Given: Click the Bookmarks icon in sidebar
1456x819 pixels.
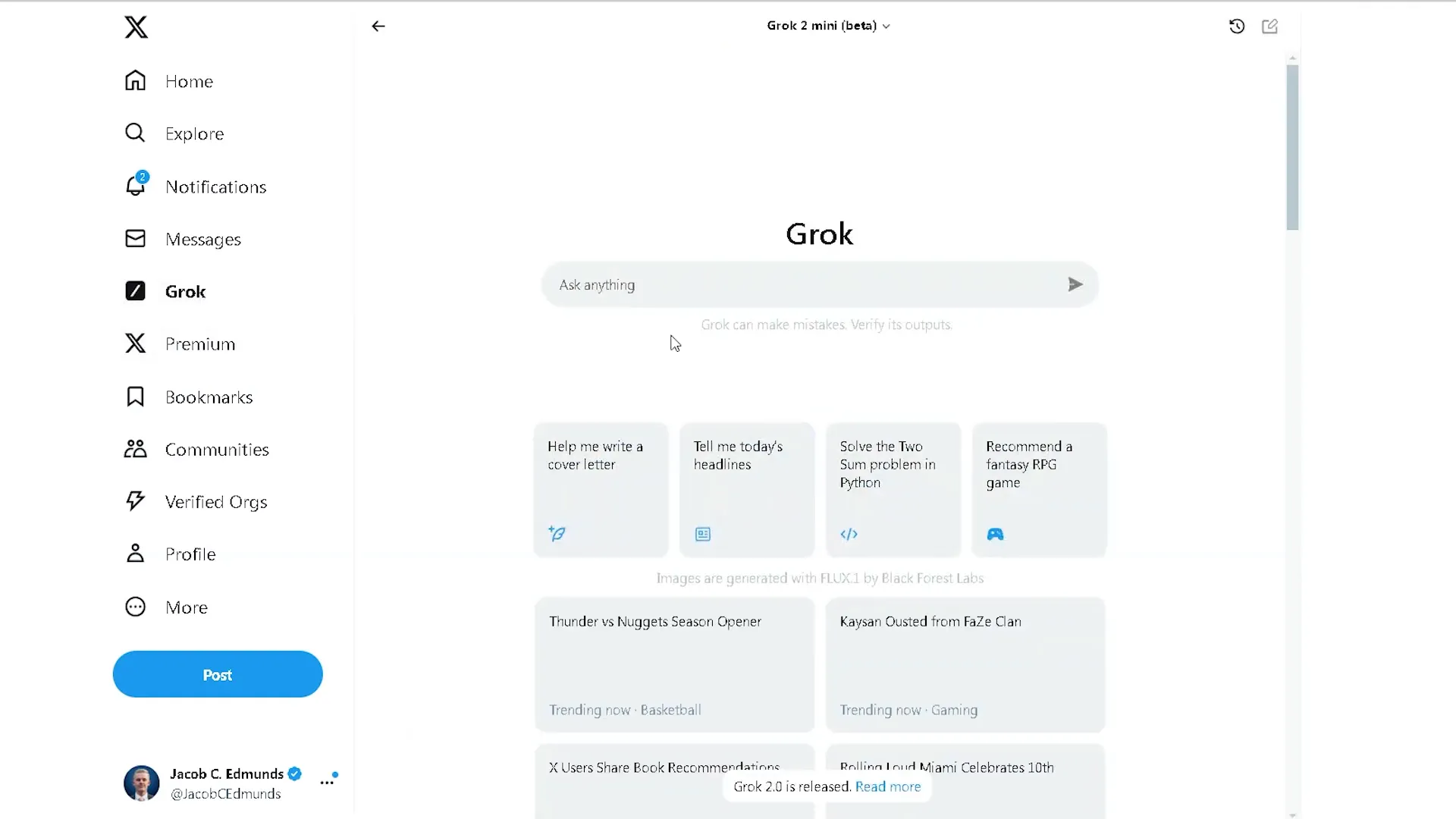Looking at the screenshot, I should [135, 396].
